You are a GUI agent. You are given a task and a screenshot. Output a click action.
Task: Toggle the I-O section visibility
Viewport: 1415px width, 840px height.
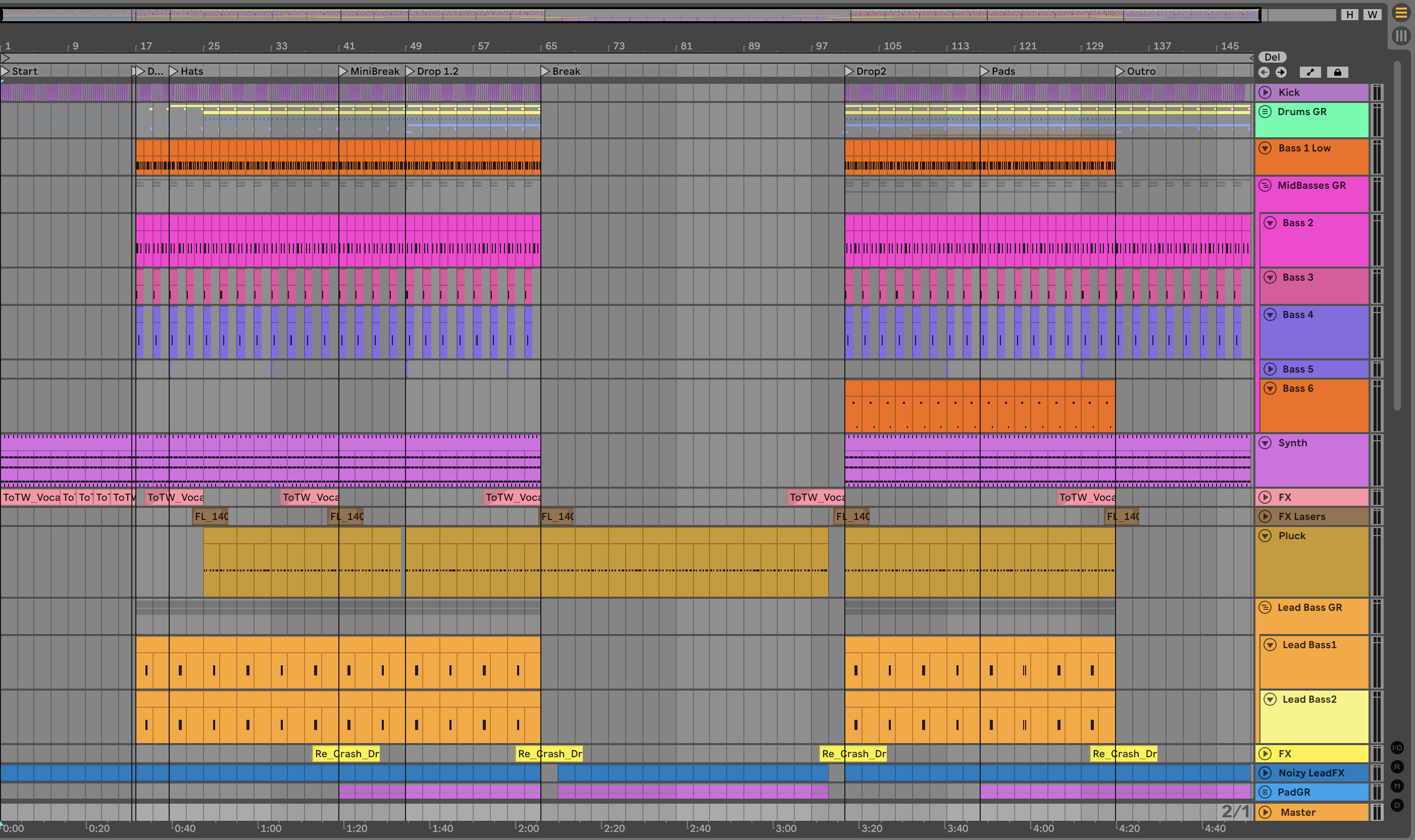[x=1397, y=747]
